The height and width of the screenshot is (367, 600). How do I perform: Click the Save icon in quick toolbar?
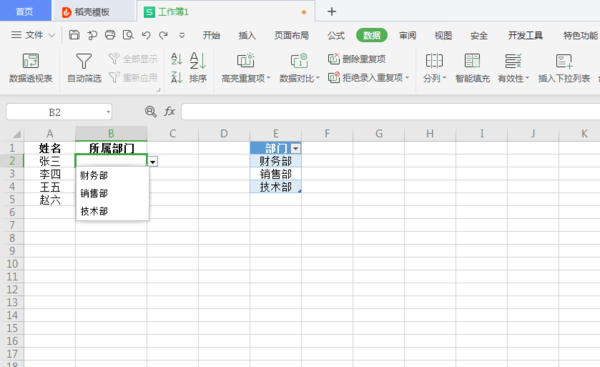(x=74, y=35)
